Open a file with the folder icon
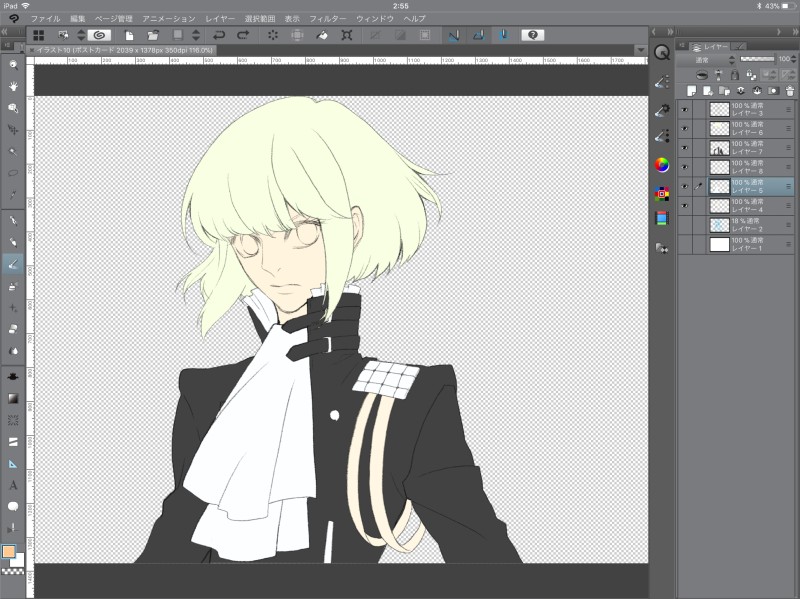Screen dimensions: 800x599 point(153,35)
